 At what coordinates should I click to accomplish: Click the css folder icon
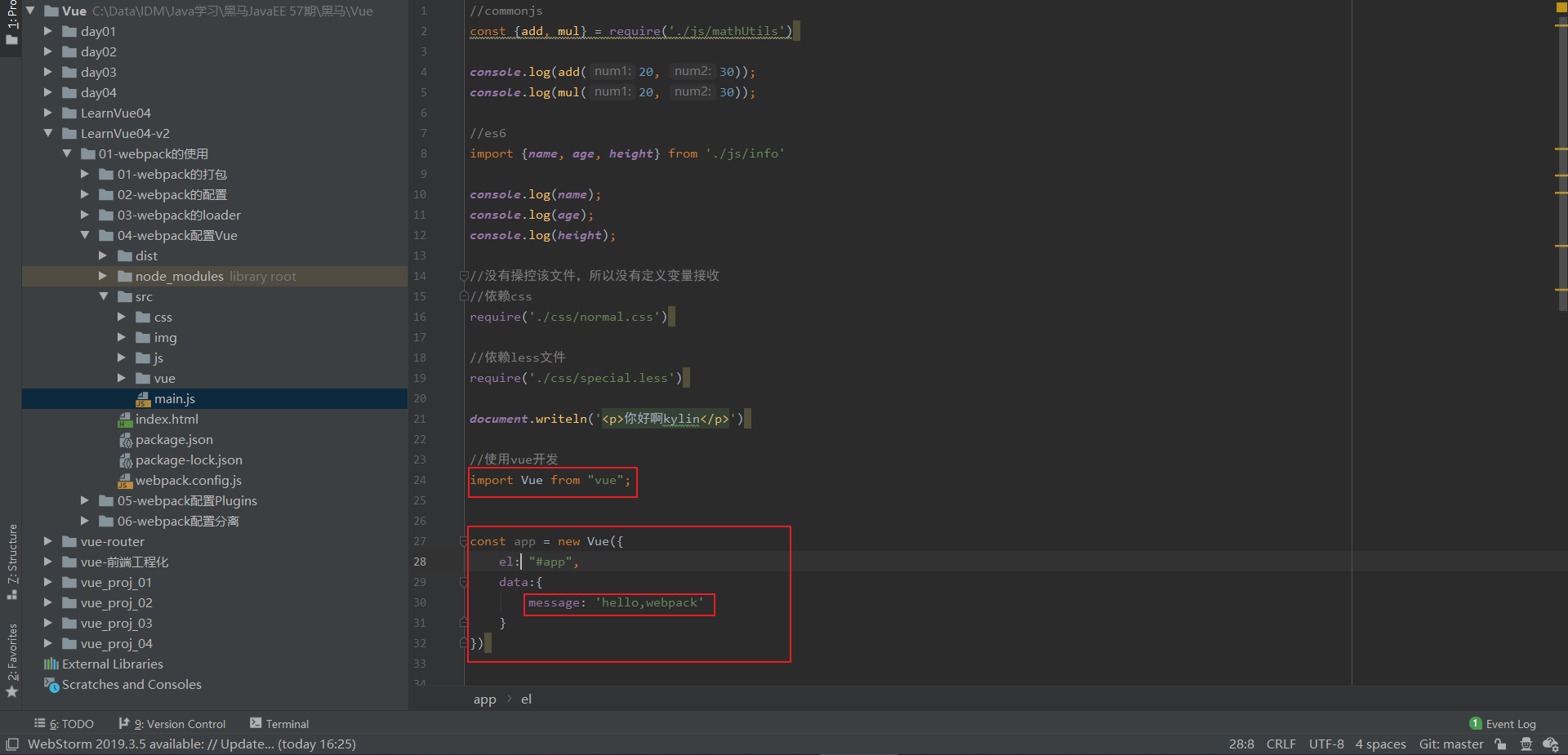(144, 318)
